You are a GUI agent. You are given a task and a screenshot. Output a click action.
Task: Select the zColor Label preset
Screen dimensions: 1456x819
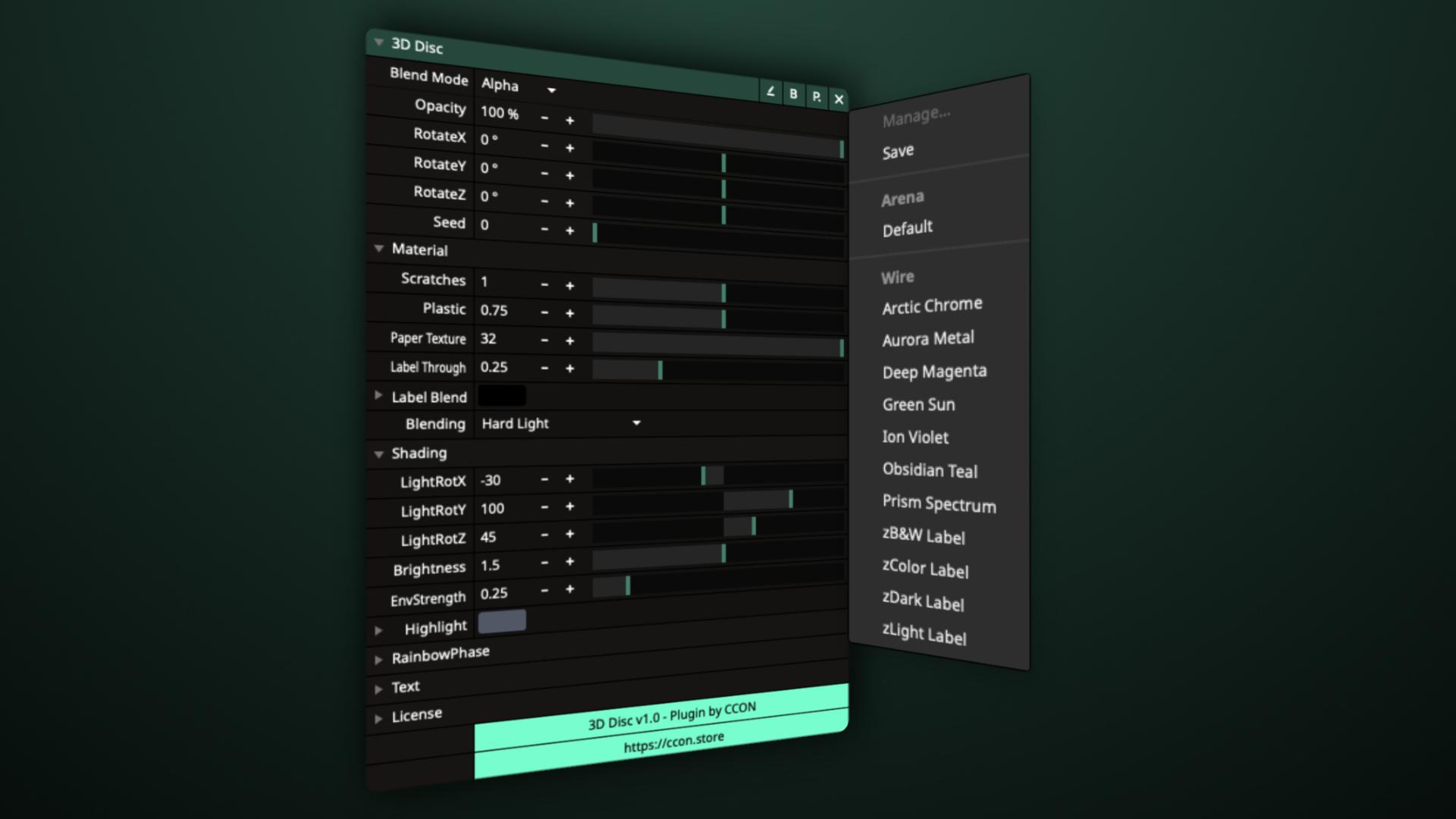coord(925,569)
